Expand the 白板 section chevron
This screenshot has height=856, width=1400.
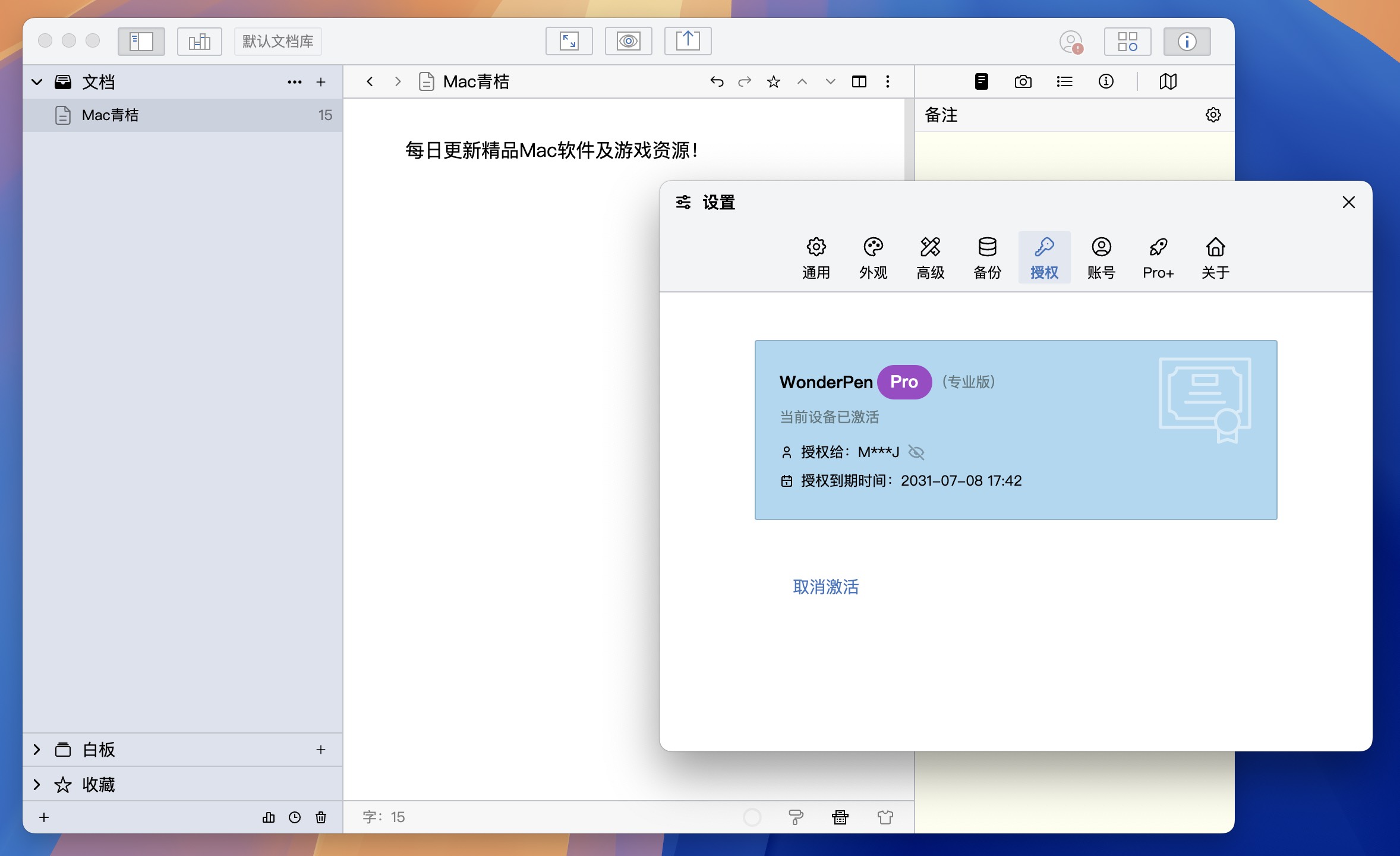[x=37, y=750]
